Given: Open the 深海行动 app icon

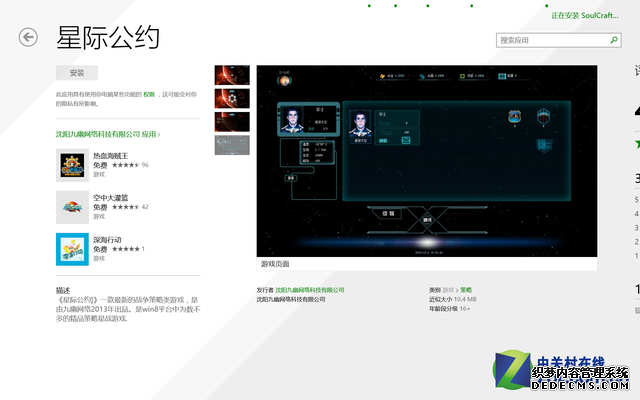Looking at the screenshot, I should 72,249.
